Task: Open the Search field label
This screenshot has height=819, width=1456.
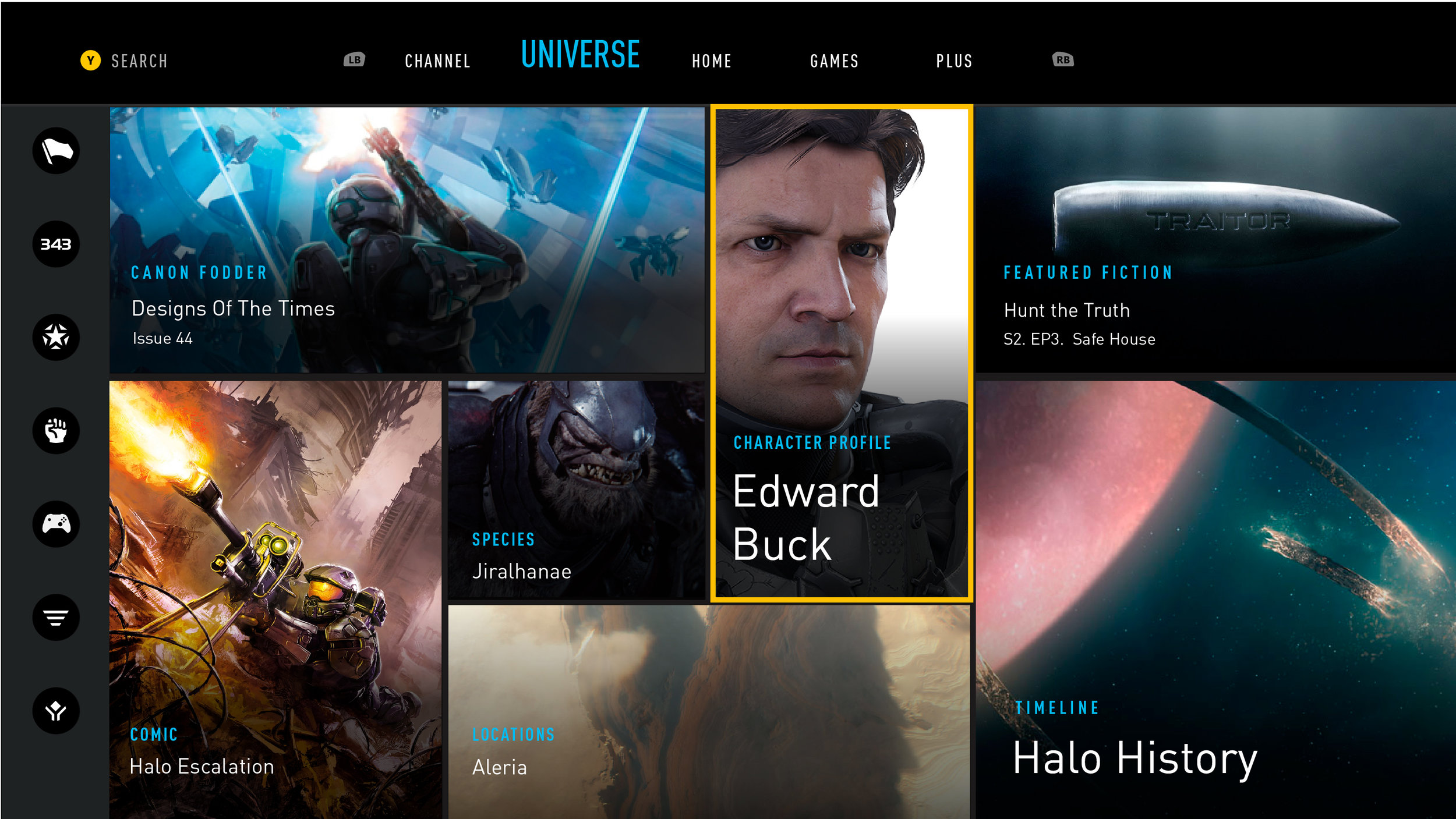Action: (x=139, y=61)
